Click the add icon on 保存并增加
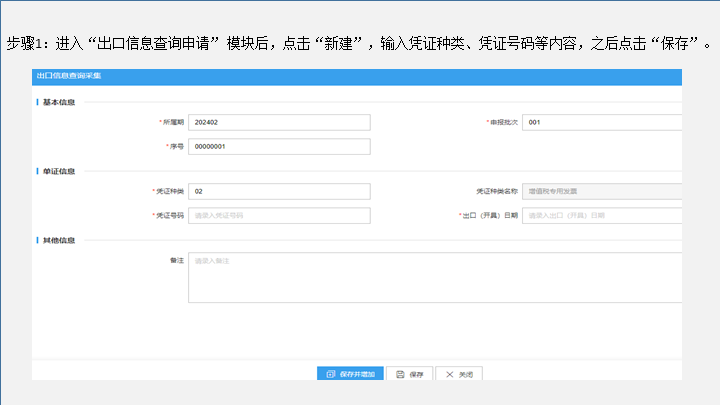This screenshot has height=405, width=720. pos(331,374)
